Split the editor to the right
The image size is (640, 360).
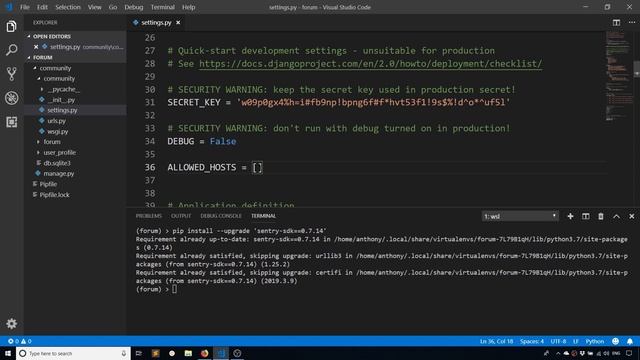pyautogui.click(x=616, y=22)
